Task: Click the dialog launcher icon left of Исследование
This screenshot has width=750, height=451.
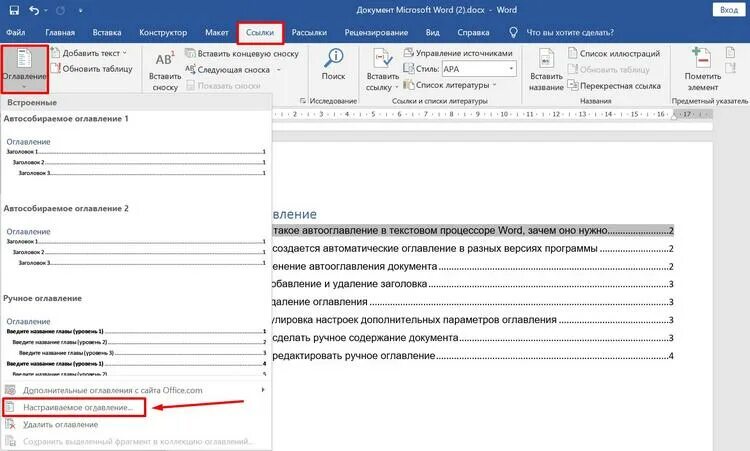Action: [x=303, y=100]
